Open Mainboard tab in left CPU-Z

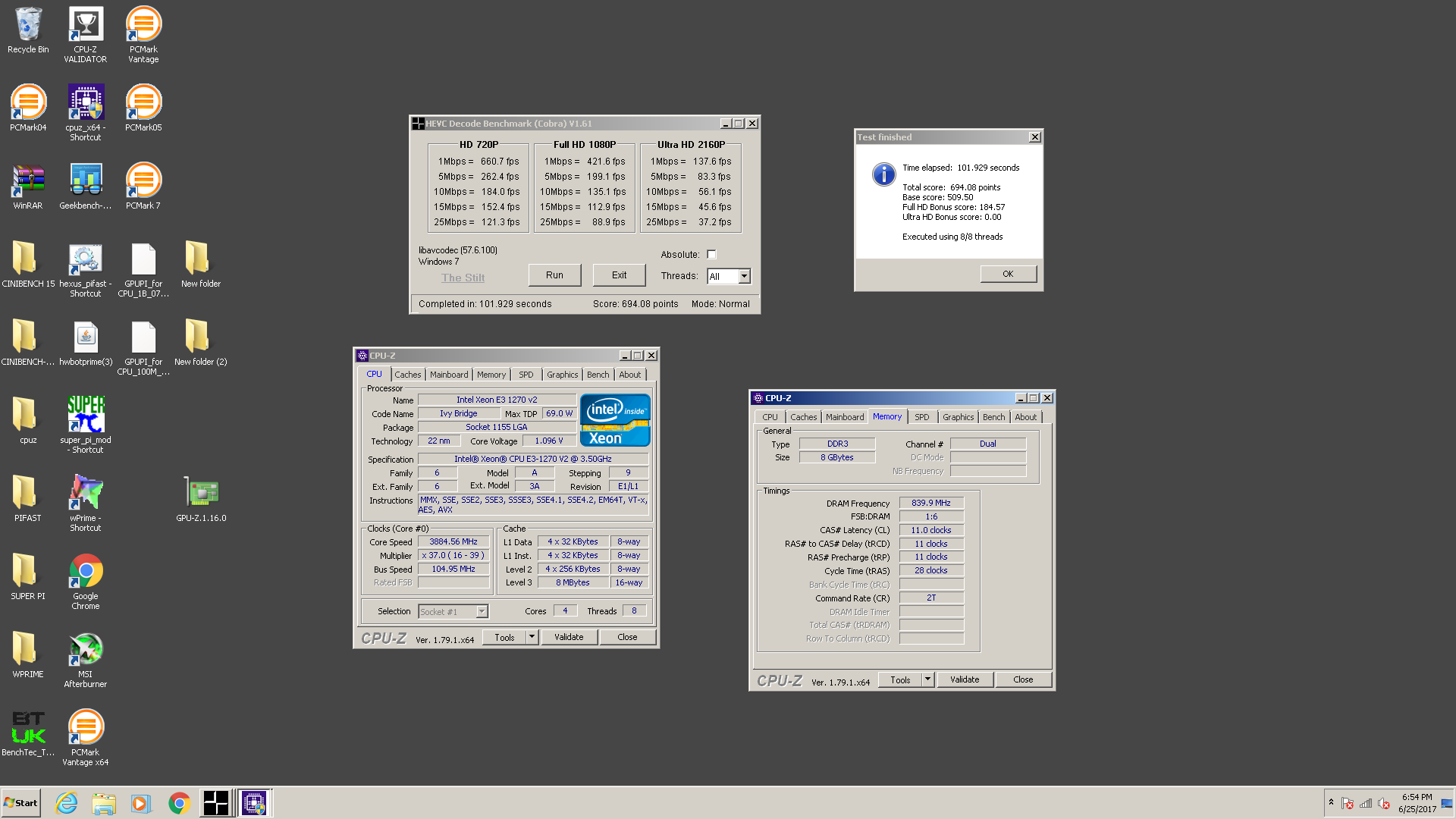click(449, 375)
